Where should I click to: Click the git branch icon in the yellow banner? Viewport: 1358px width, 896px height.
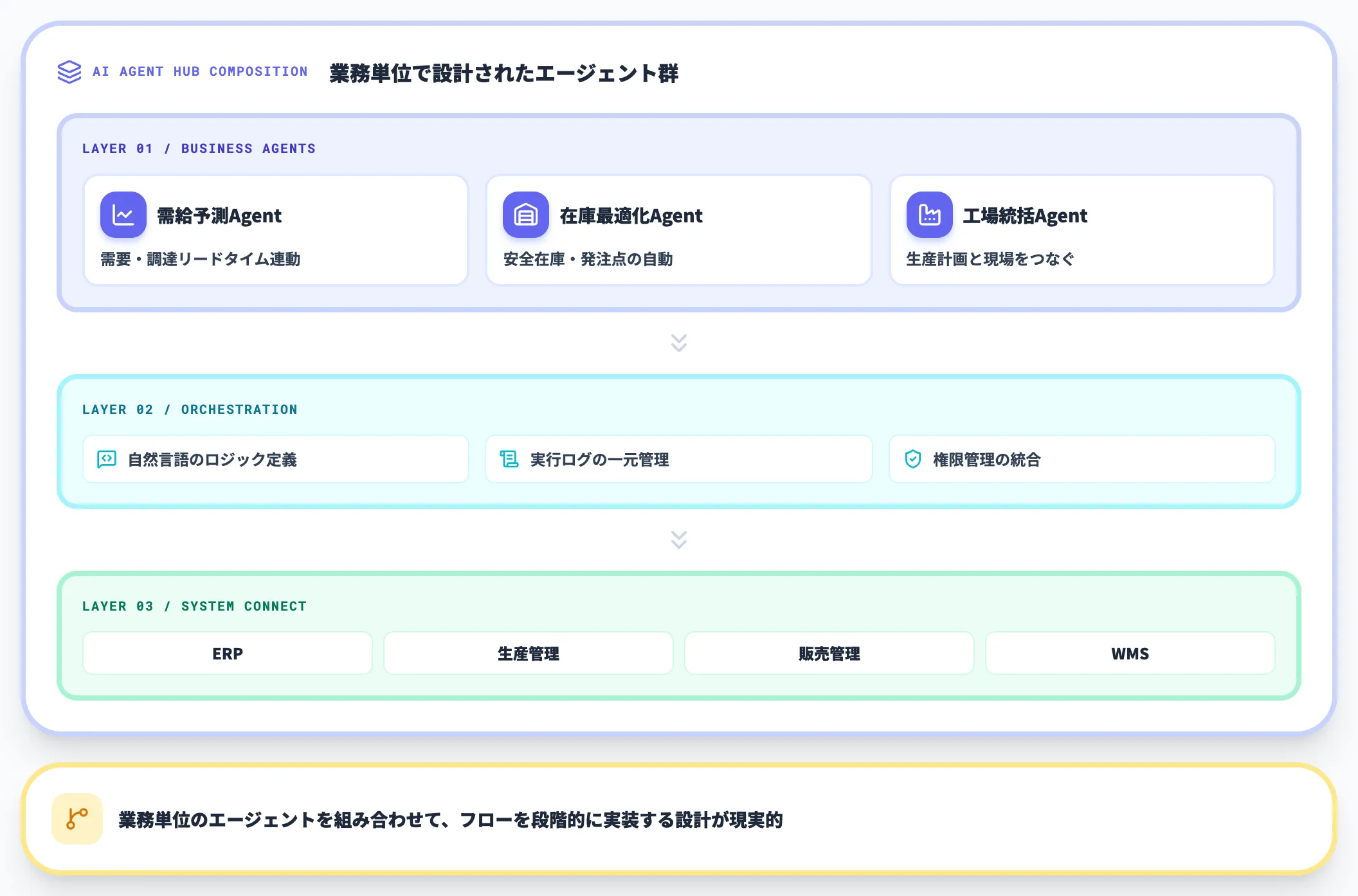pyautogui.click(x=77, y=819)
